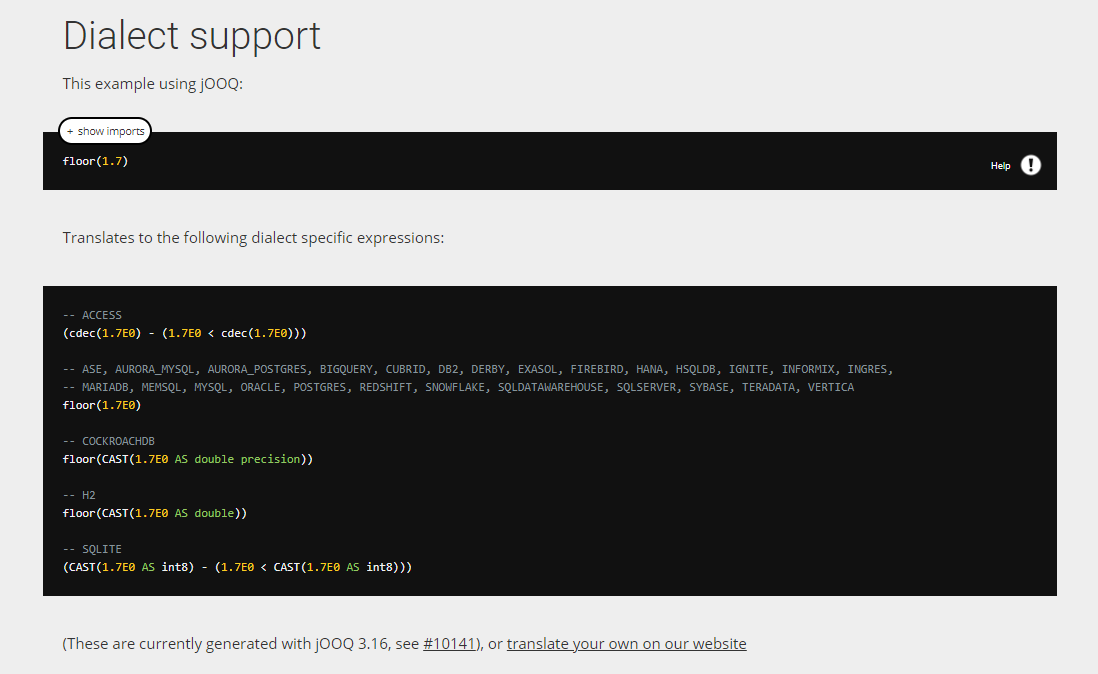The width and height of the screenshot is (1098, 674).
Task: Click the floor(1.7) expression in the editor
Action: tap(95, 160)
